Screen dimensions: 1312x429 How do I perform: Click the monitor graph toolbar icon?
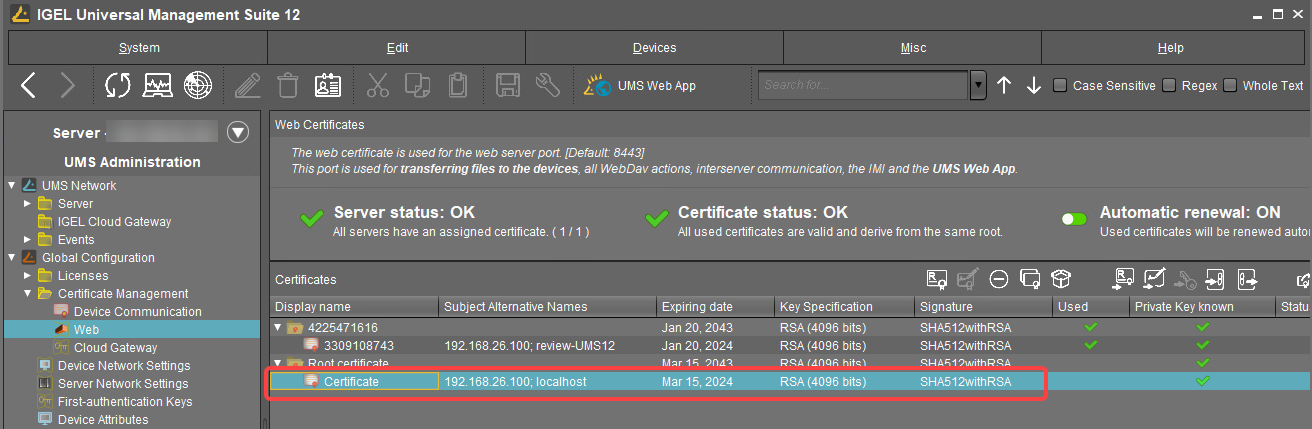tap(158, 86)
